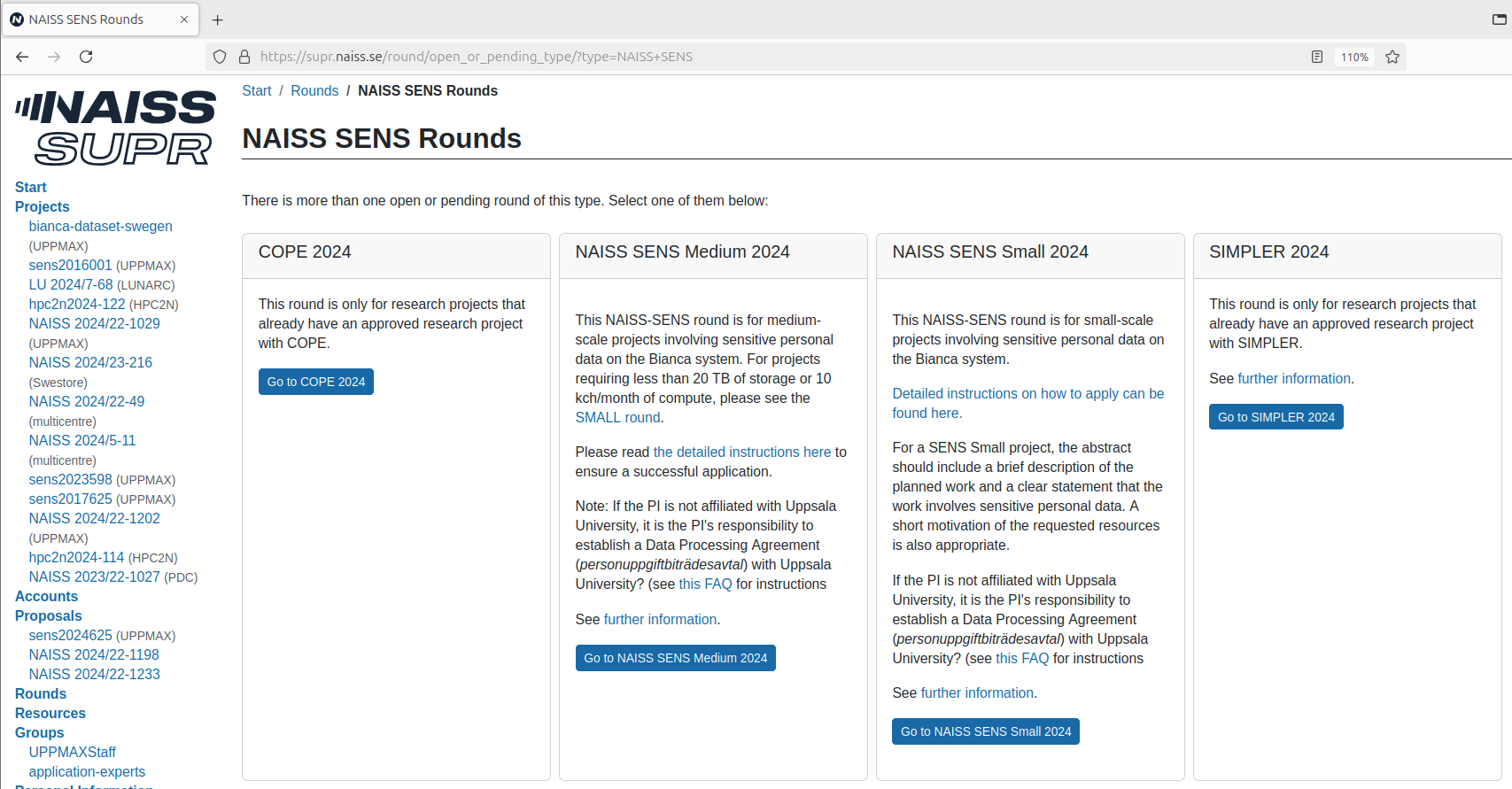Click the NAISS SENS Rounds page title
1512x789 pixels.
(382, 138)
